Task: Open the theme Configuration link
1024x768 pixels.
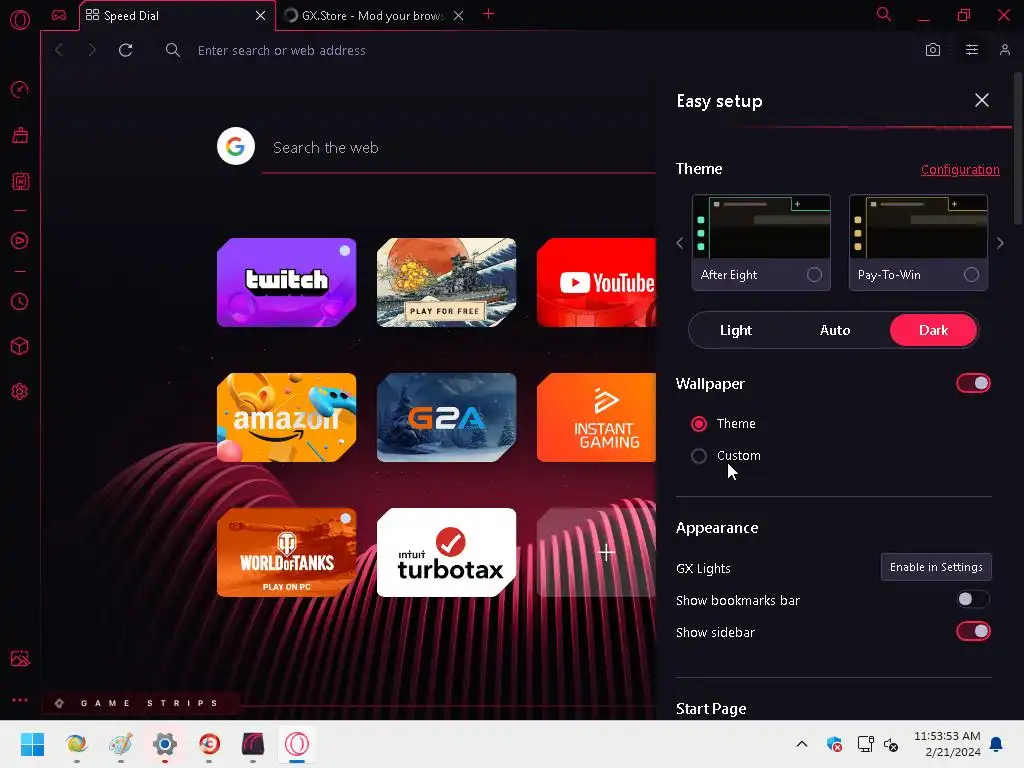Action: 960,170
